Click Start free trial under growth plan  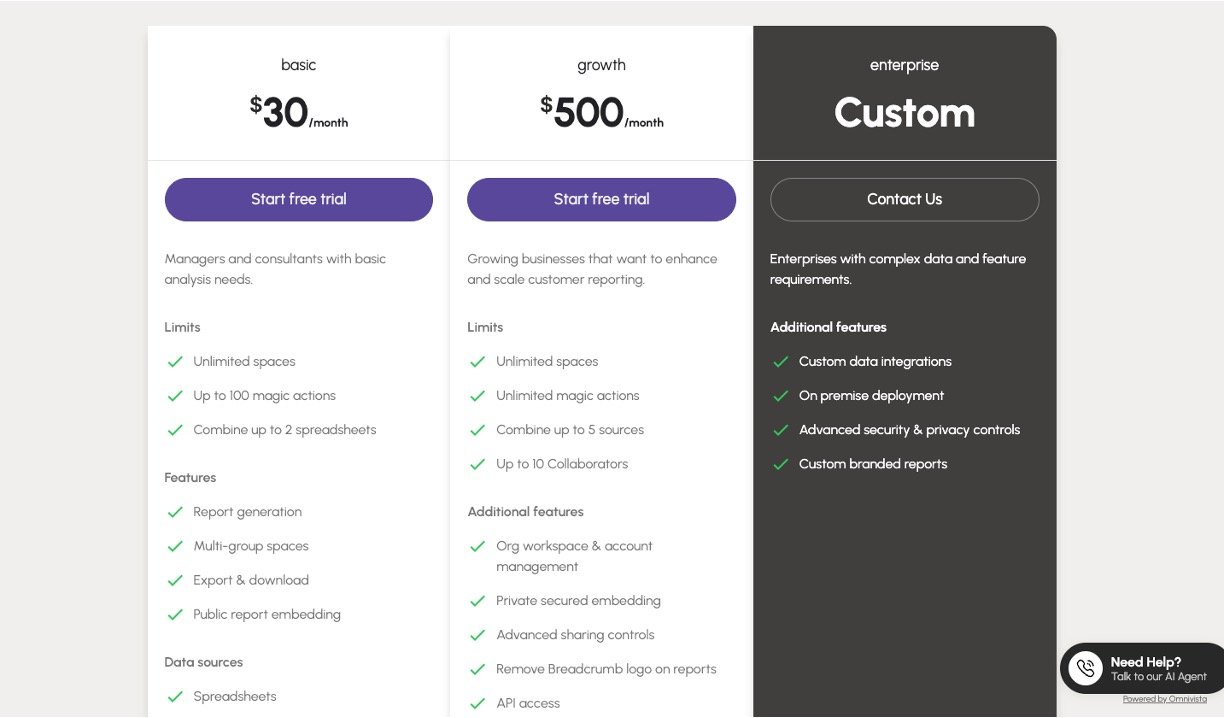(x=601, y=199)
